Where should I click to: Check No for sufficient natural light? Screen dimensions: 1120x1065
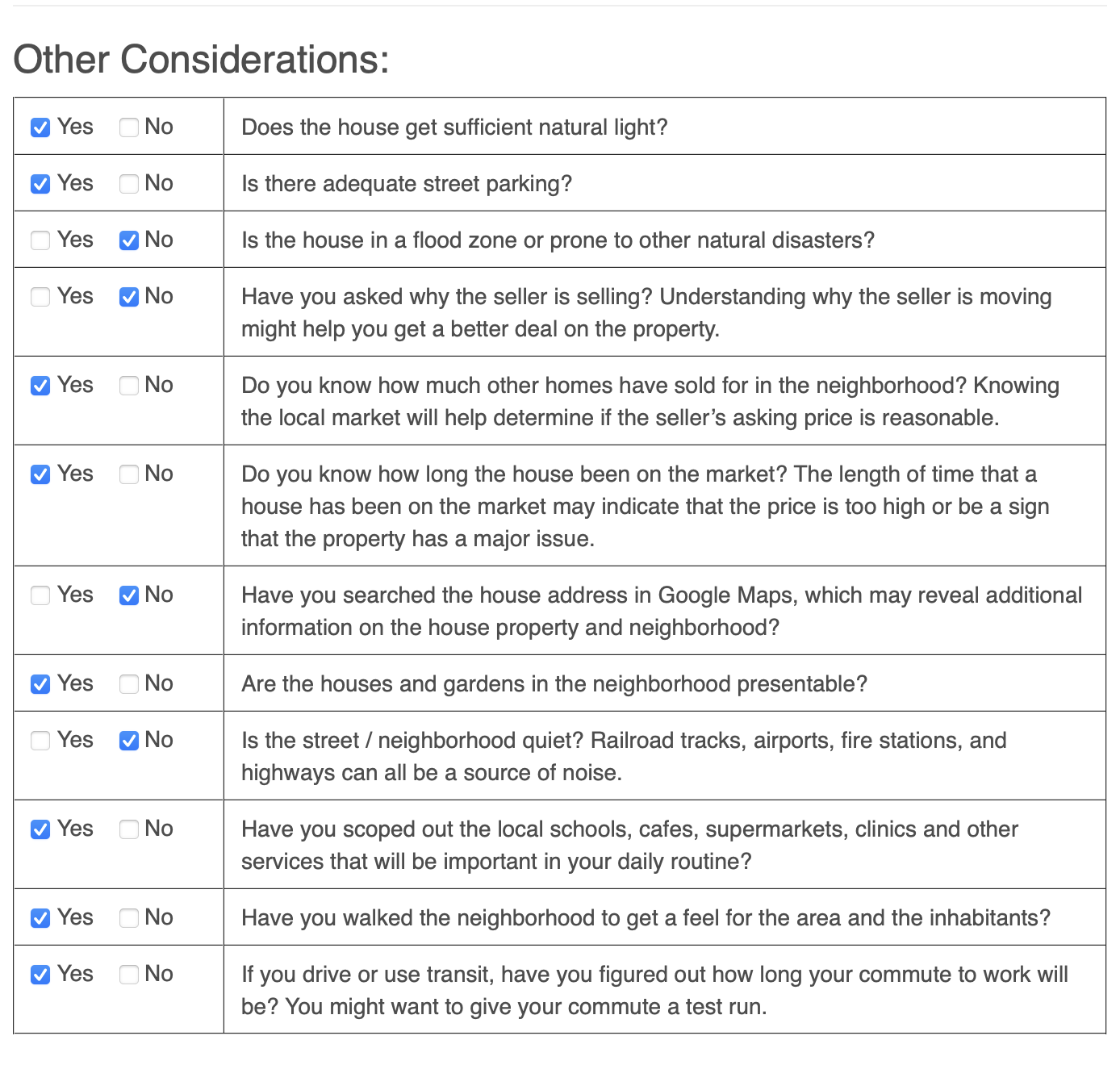point(129,127)
